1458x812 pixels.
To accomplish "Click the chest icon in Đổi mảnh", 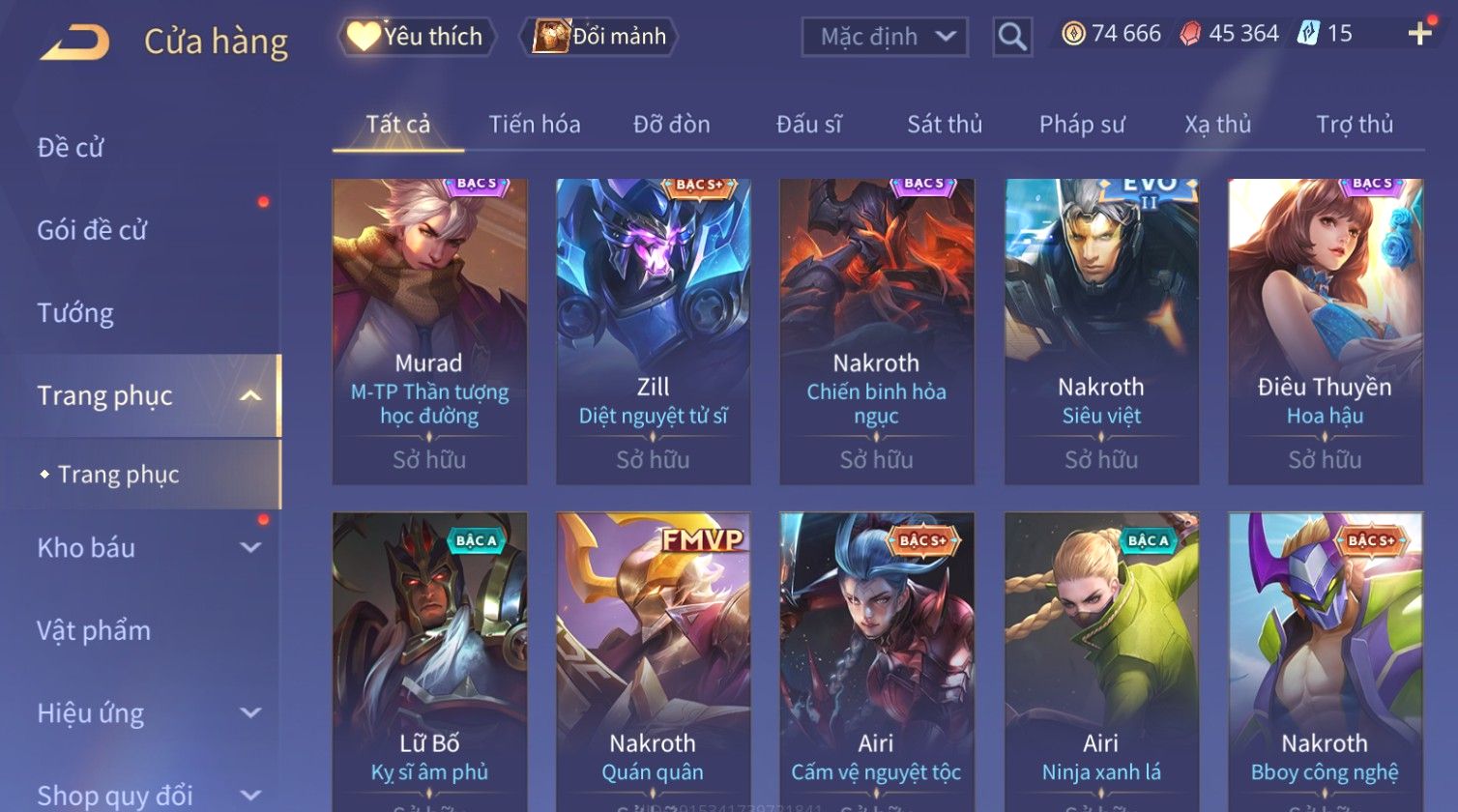I will [551, 36].
